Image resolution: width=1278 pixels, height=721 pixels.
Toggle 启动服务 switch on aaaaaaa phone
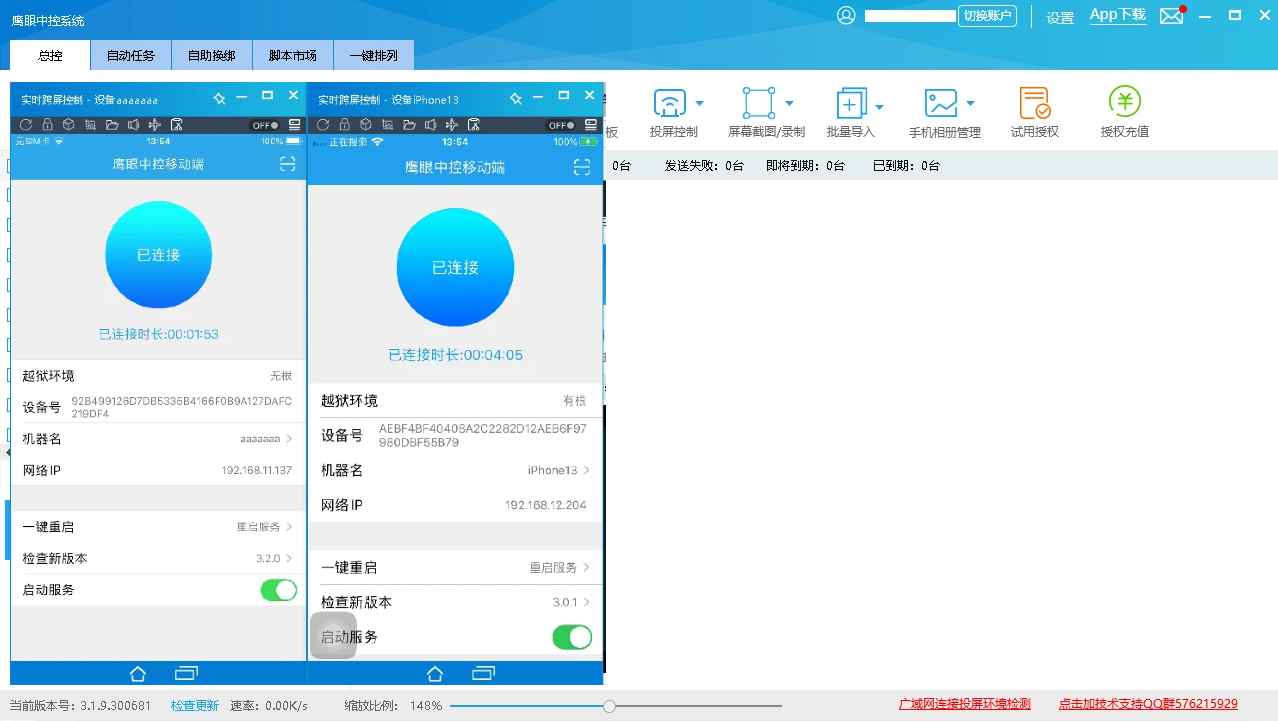pos(279,590)
